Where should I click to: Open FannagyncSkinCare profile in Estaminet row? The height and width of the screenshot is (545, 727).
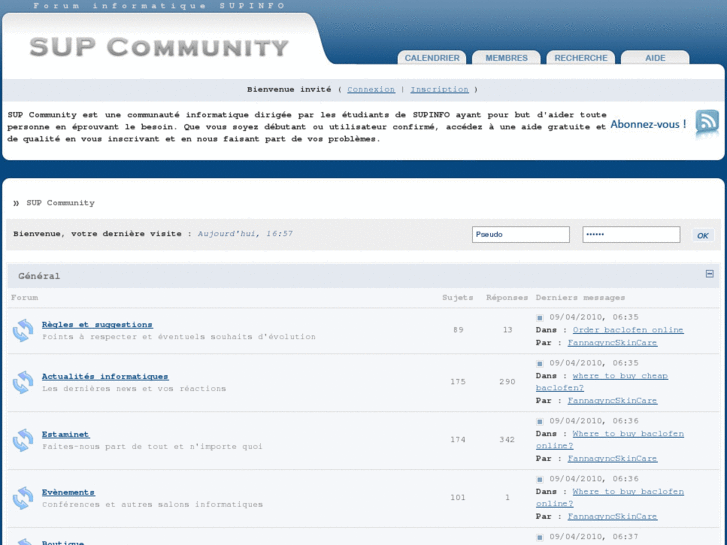(612, 459)
